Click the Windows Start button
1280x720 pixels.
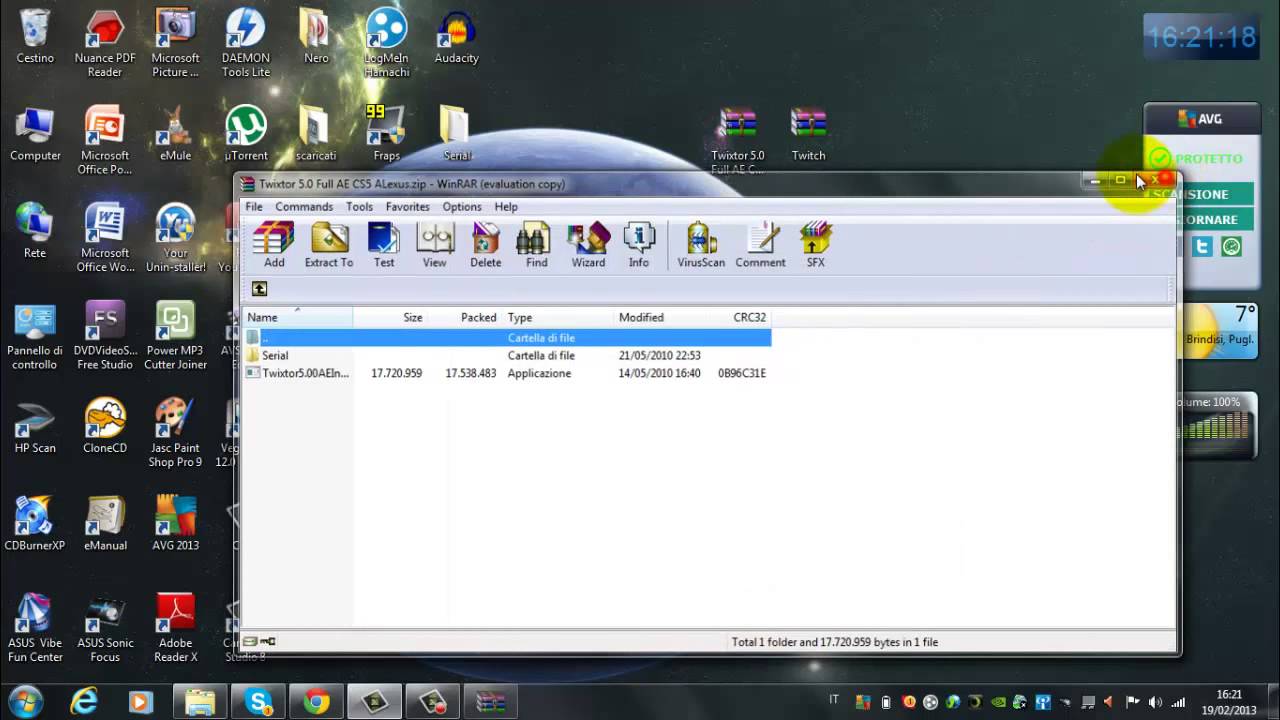(x=25, y=702)
